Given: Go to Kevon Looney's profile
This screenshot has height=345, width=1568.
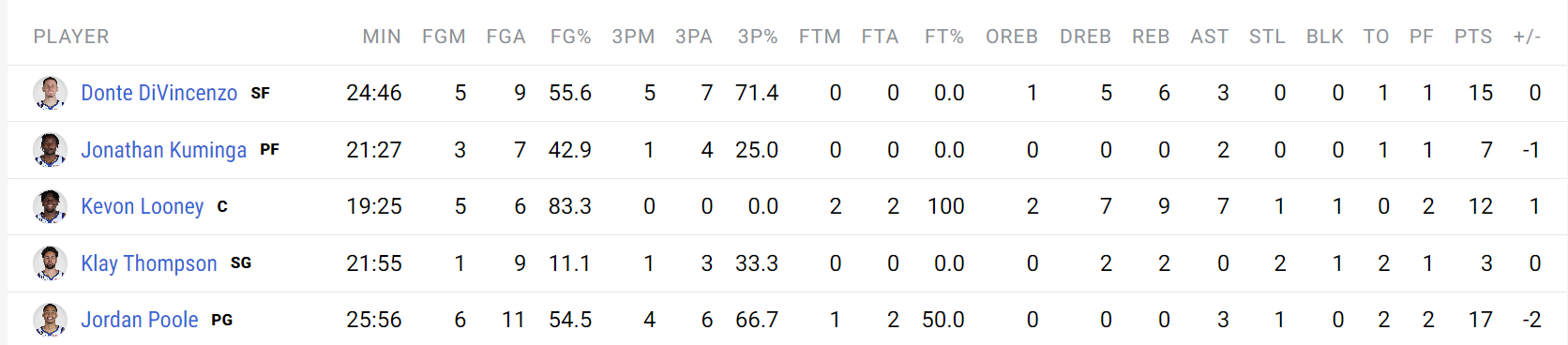Looking at the screenshot, I should (143, 206).
